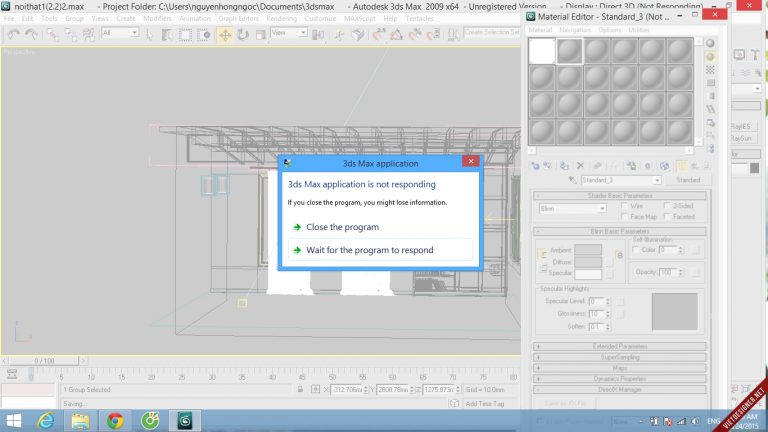Enable the Face Map checkbox

click(x=624, y=216)
